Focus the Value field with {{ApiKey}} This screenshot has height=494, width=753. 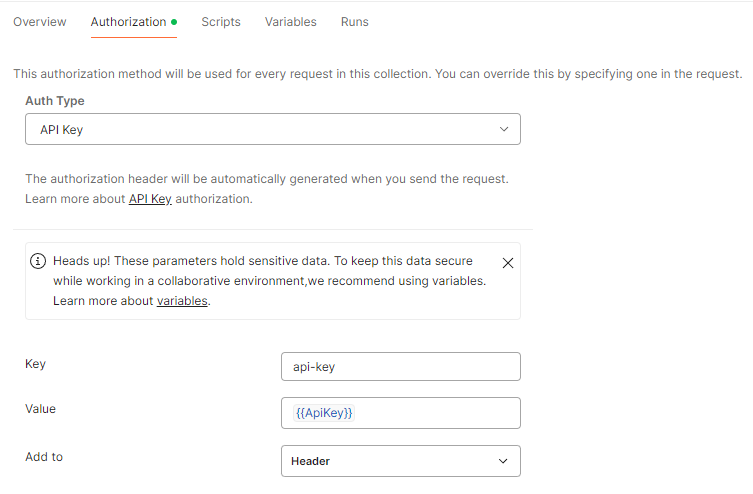[401, 413]
